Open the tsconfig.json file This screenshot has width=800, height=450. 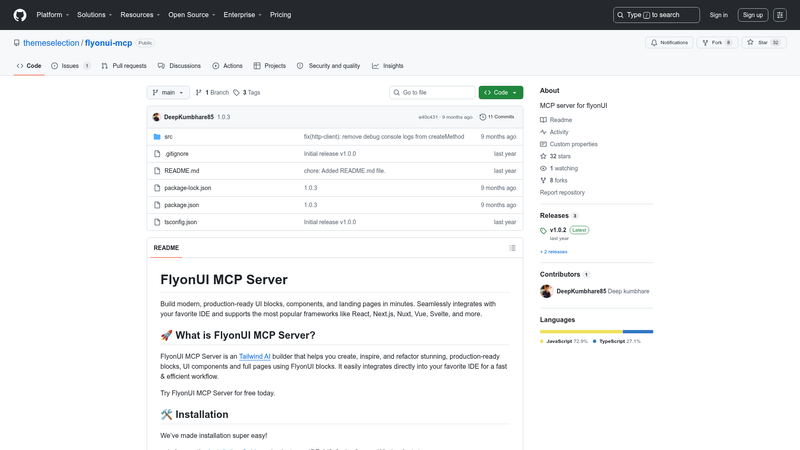coord(181,222)
